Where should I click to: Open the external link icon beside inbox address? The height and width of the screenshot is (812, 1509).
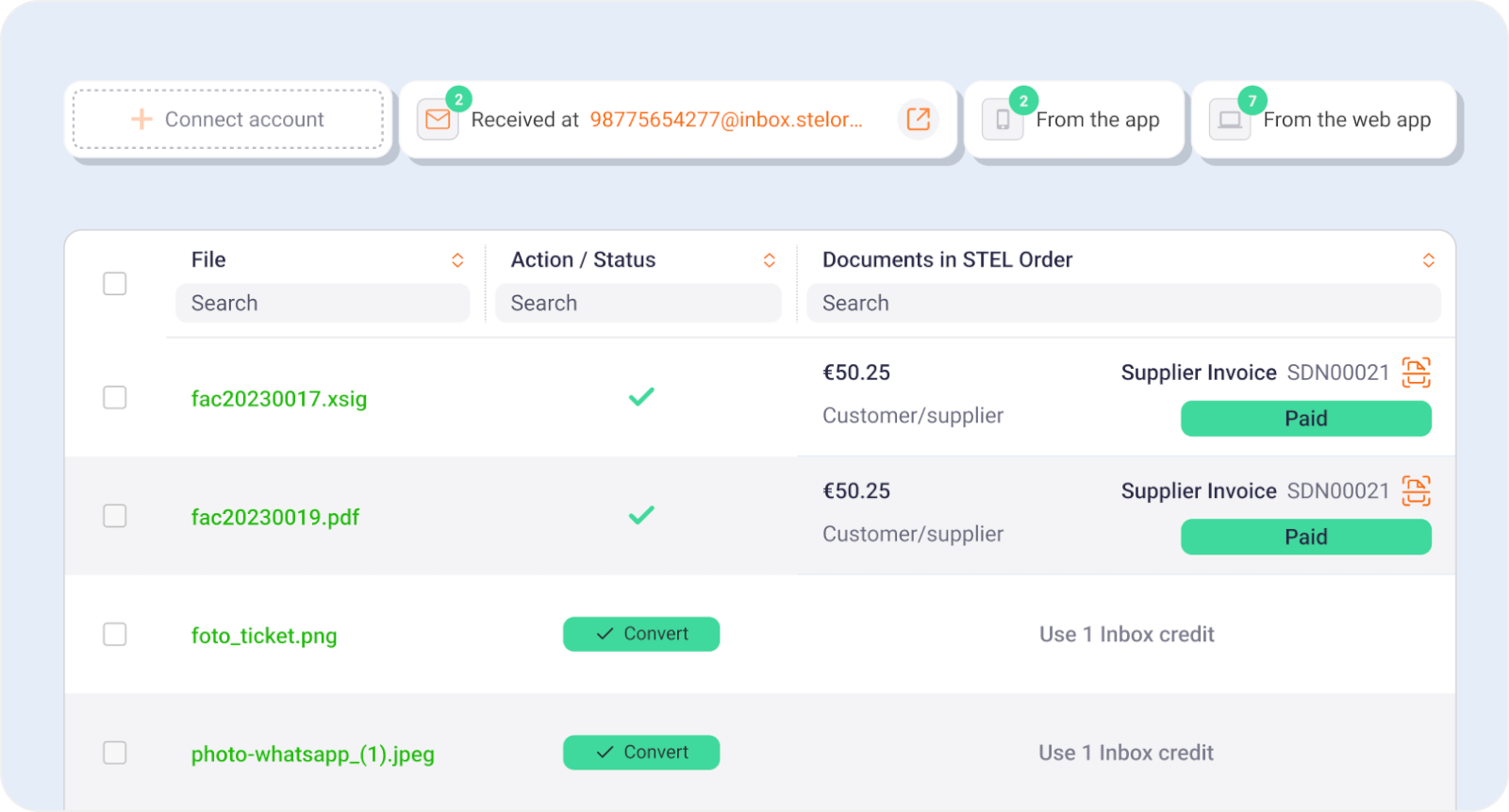coord(918,119)
